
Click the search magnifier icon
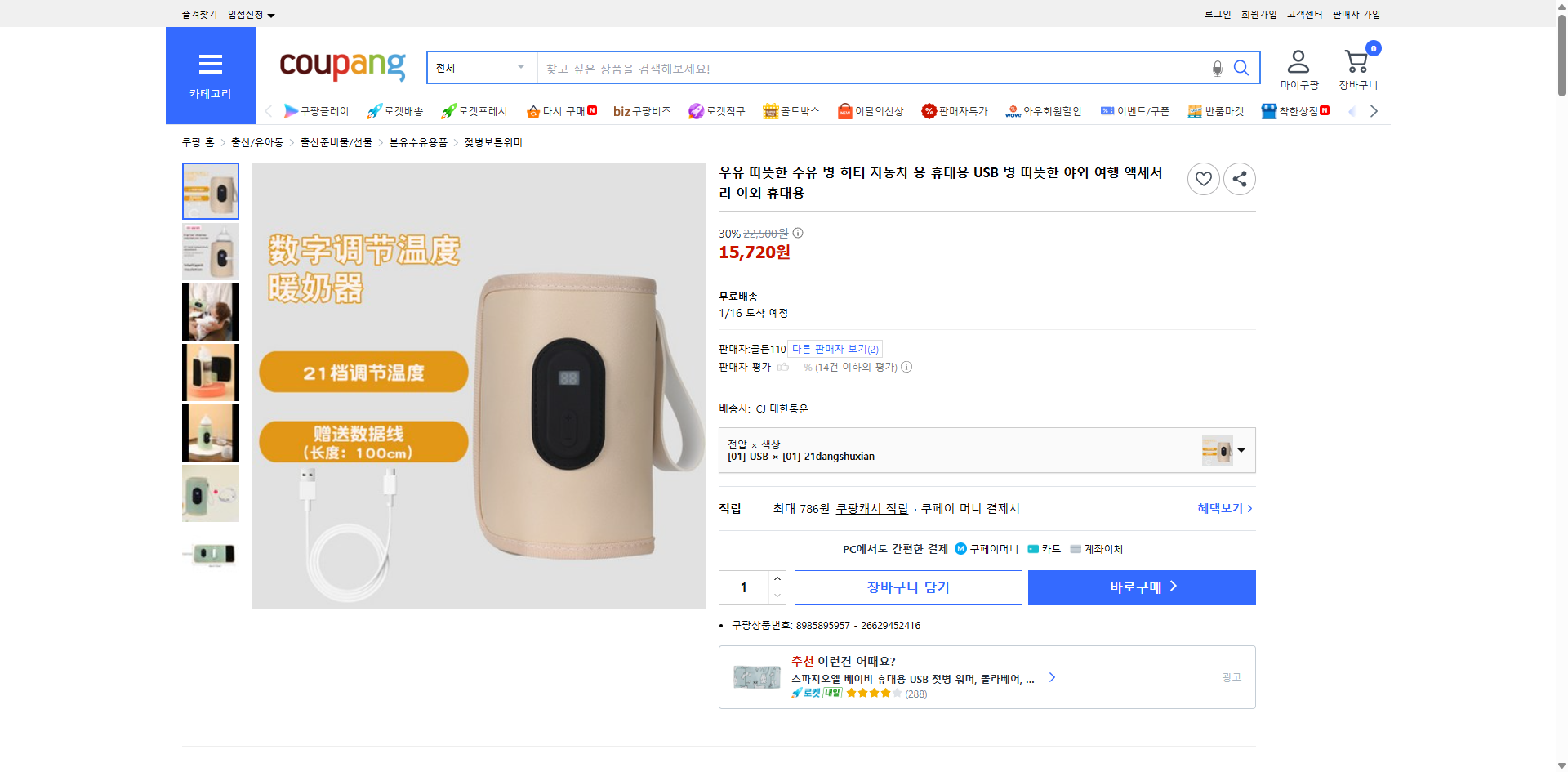[1241, 68]
